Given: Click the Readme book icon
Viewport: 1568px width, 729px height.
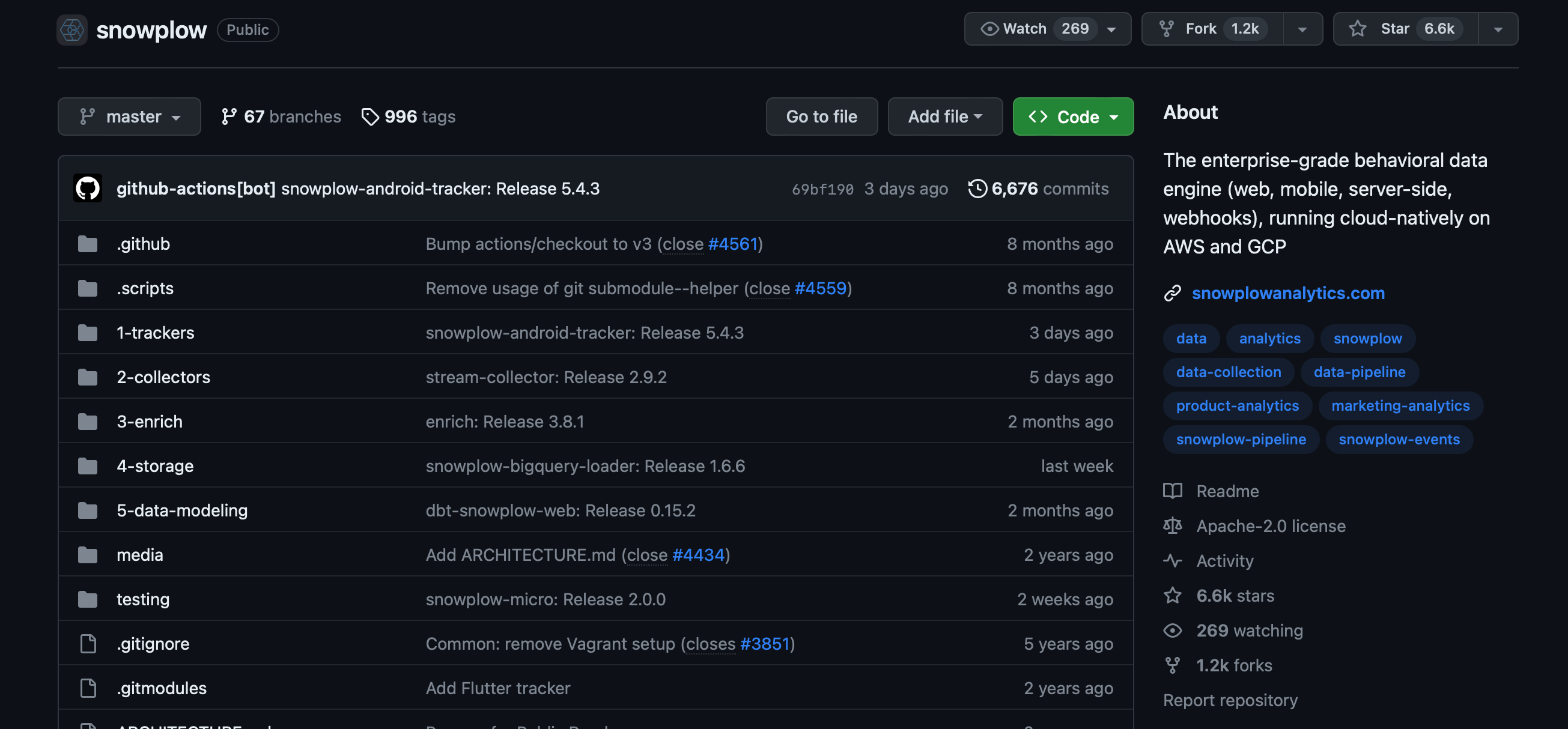Looking at the screenshot, I should click(1172, 491).
